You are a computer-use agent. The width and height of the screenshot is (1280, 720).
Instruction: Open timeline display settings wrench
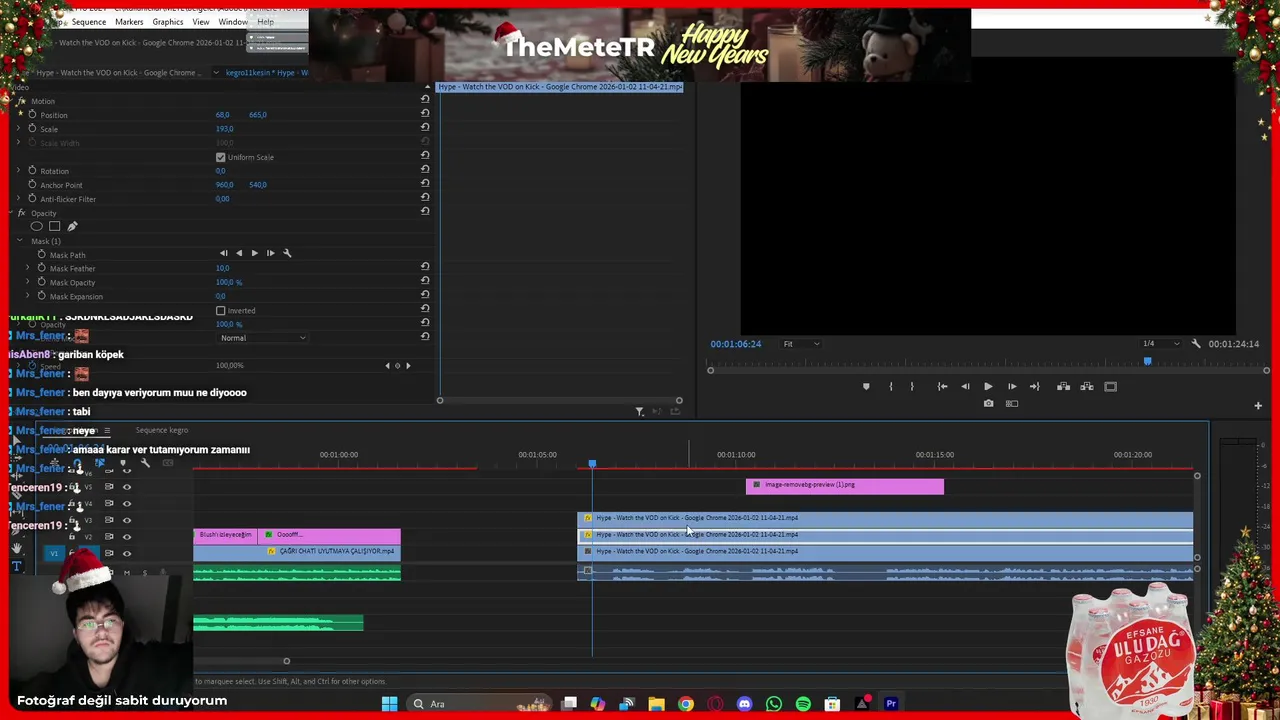pos(145,463)
